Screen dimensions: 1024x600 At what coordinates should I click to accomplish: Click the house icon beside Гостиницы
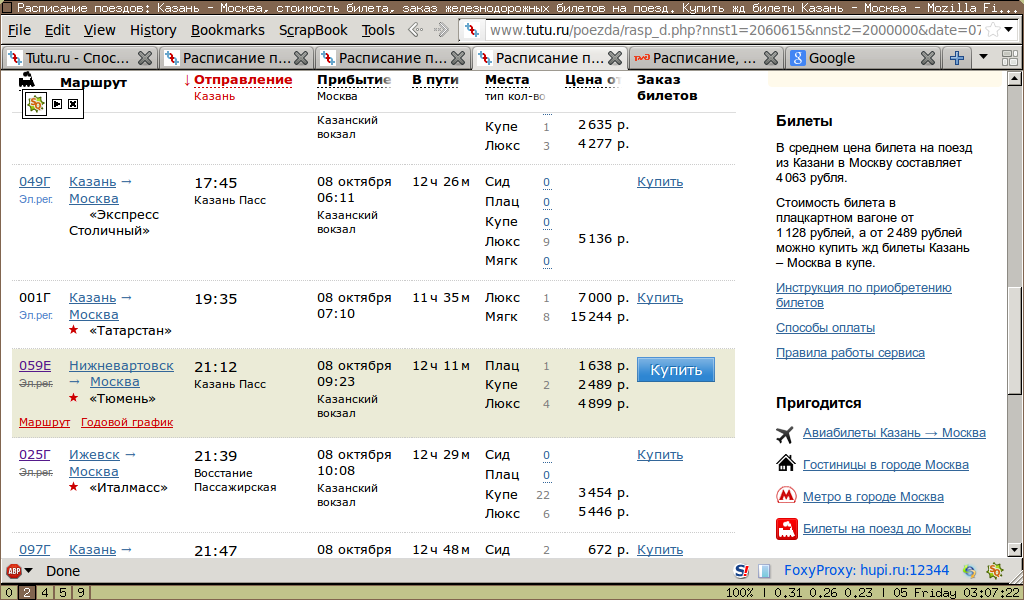pyautogui.click(x=786, y=464)
